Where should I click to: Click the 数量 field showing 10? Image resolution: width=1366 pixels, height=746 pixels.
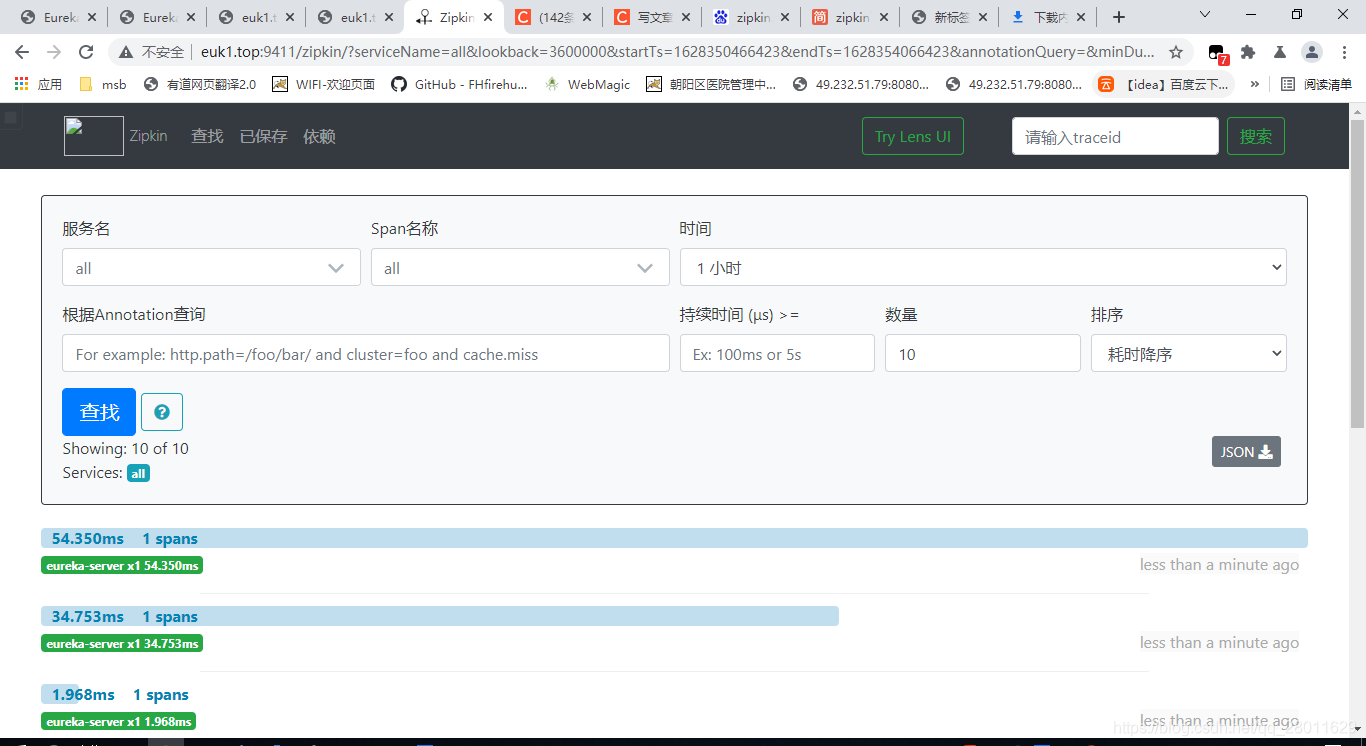tap(982, 353)
